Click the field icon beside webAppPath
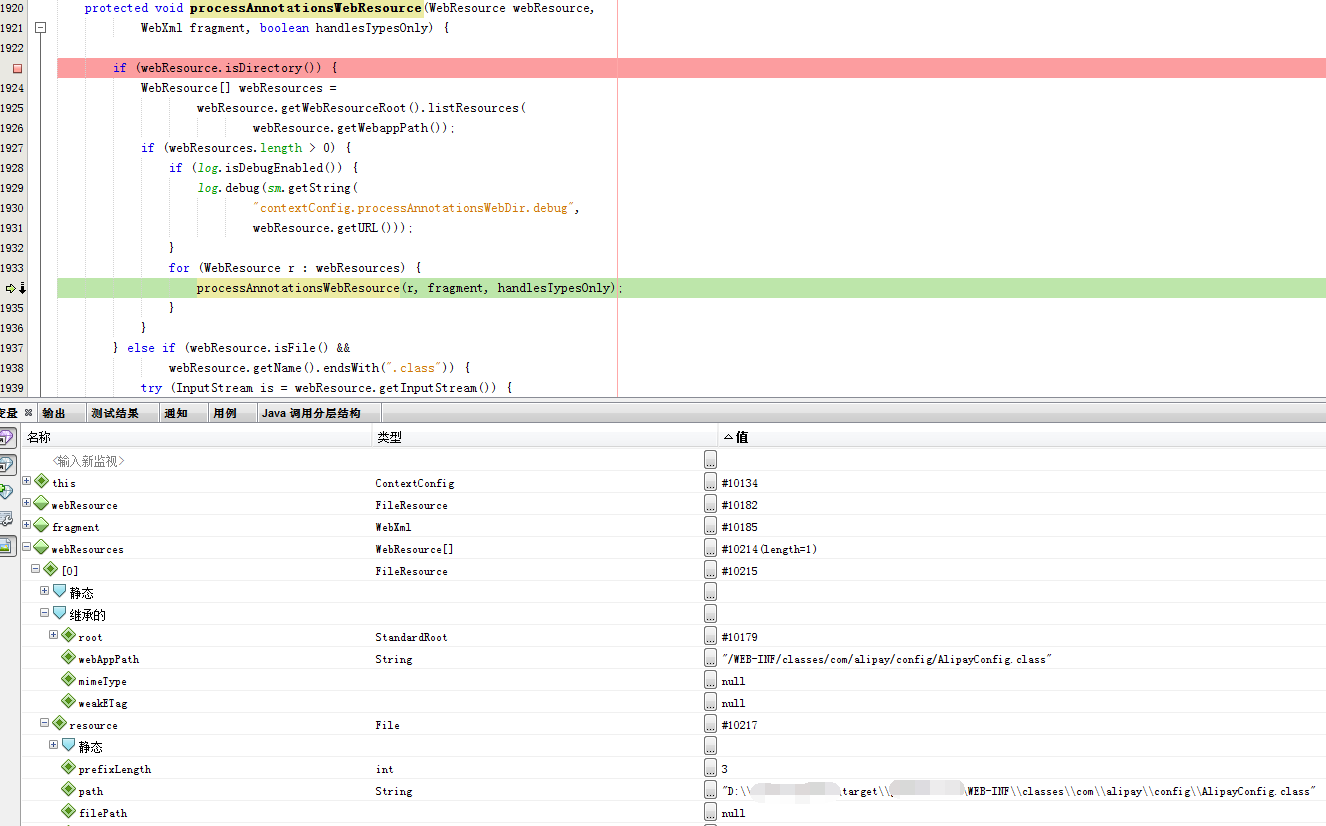 click(x=69, y=658)
